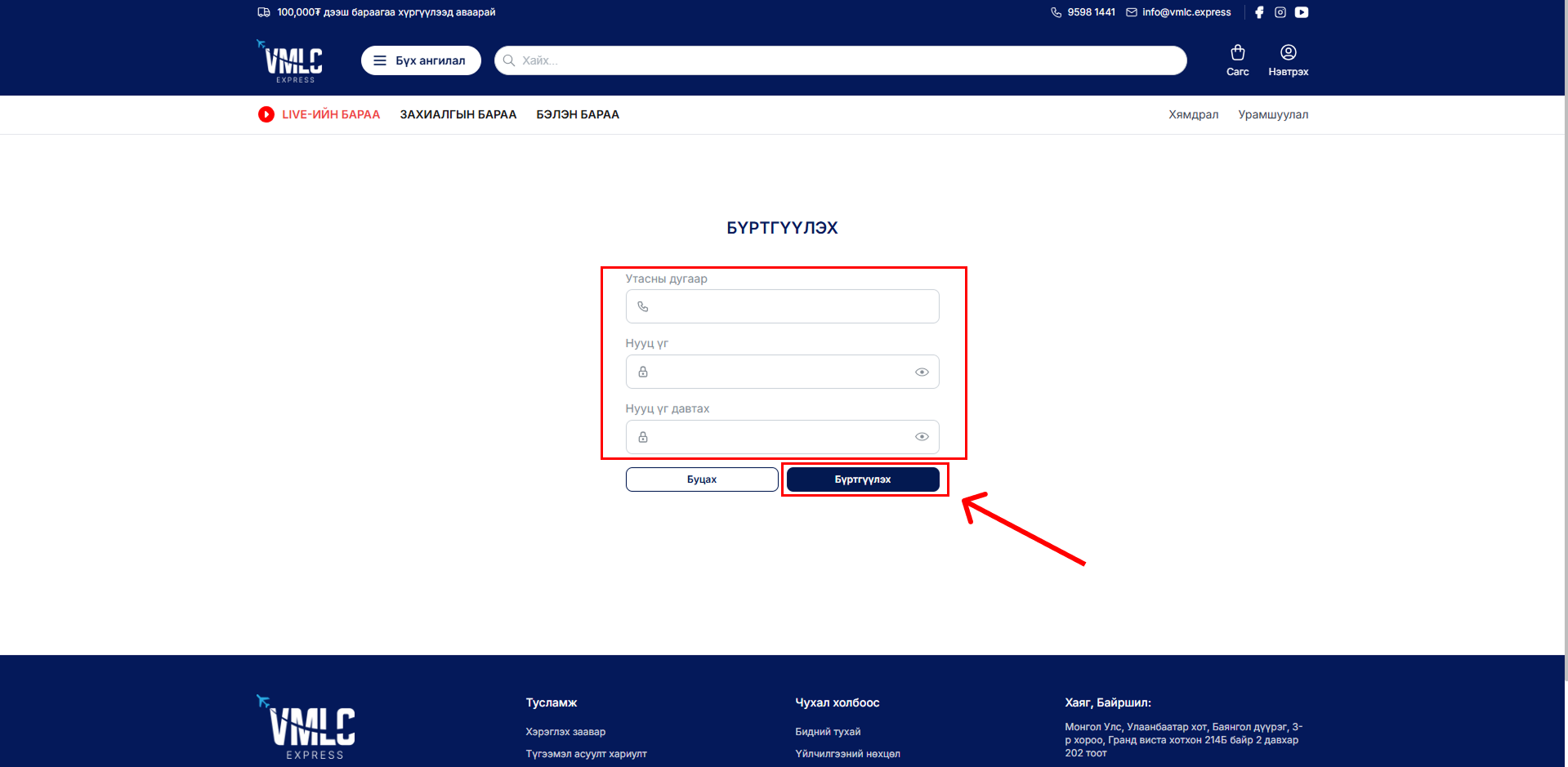
Task: Click the VMLC Express header logo
Action: pyautogui.click(x=292, y=61)
